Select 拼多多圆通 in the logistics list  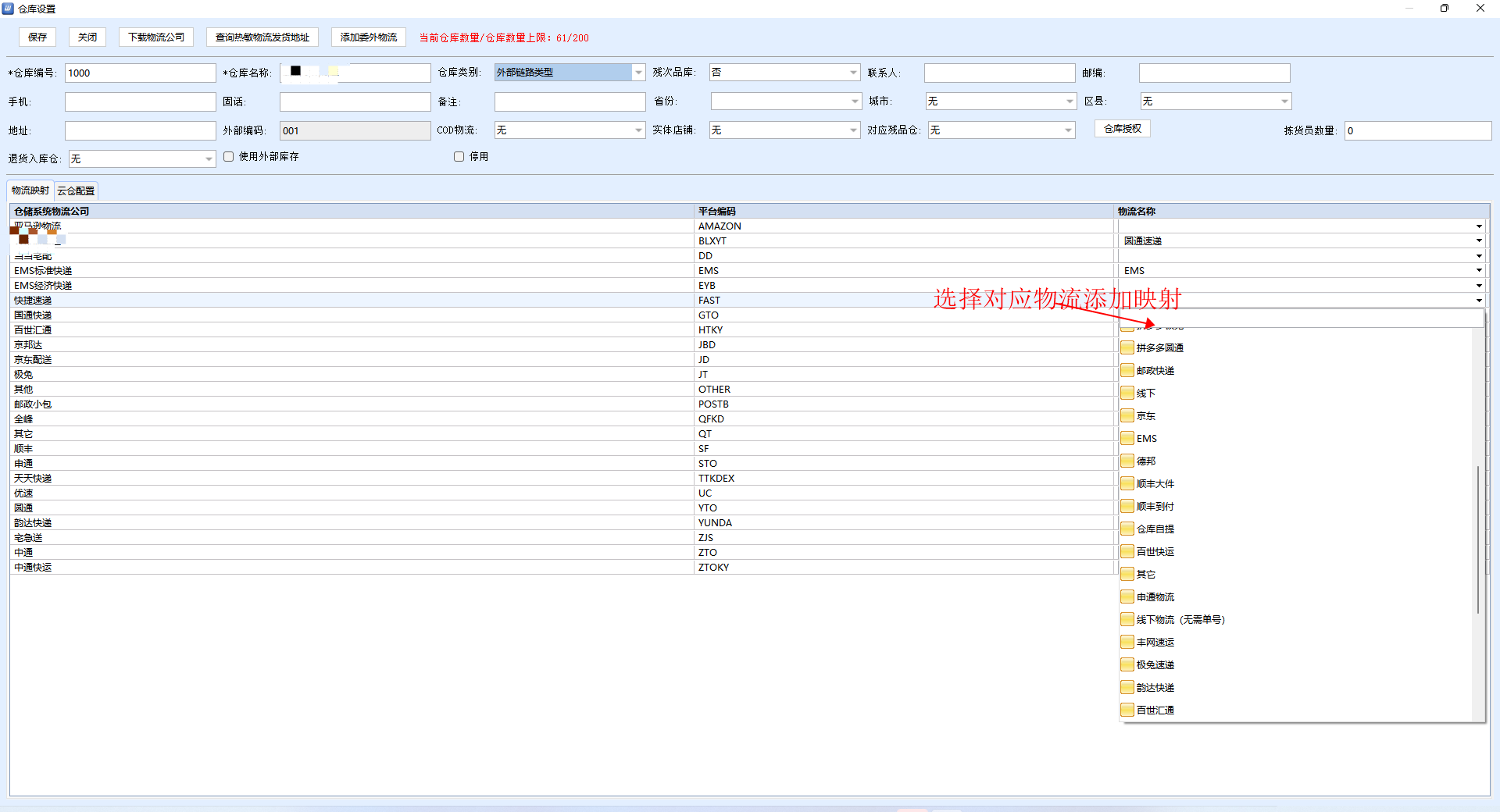(1159, 348)
